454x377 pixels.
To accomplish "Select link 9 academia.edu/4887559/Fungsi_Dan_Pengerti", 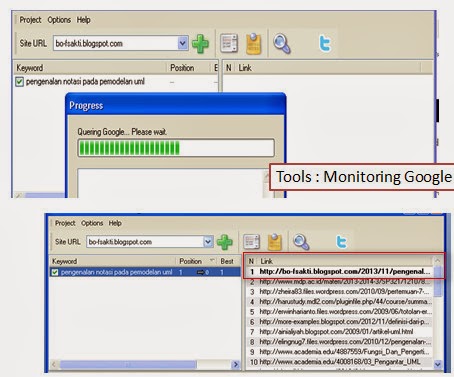I will click(339, 352).
